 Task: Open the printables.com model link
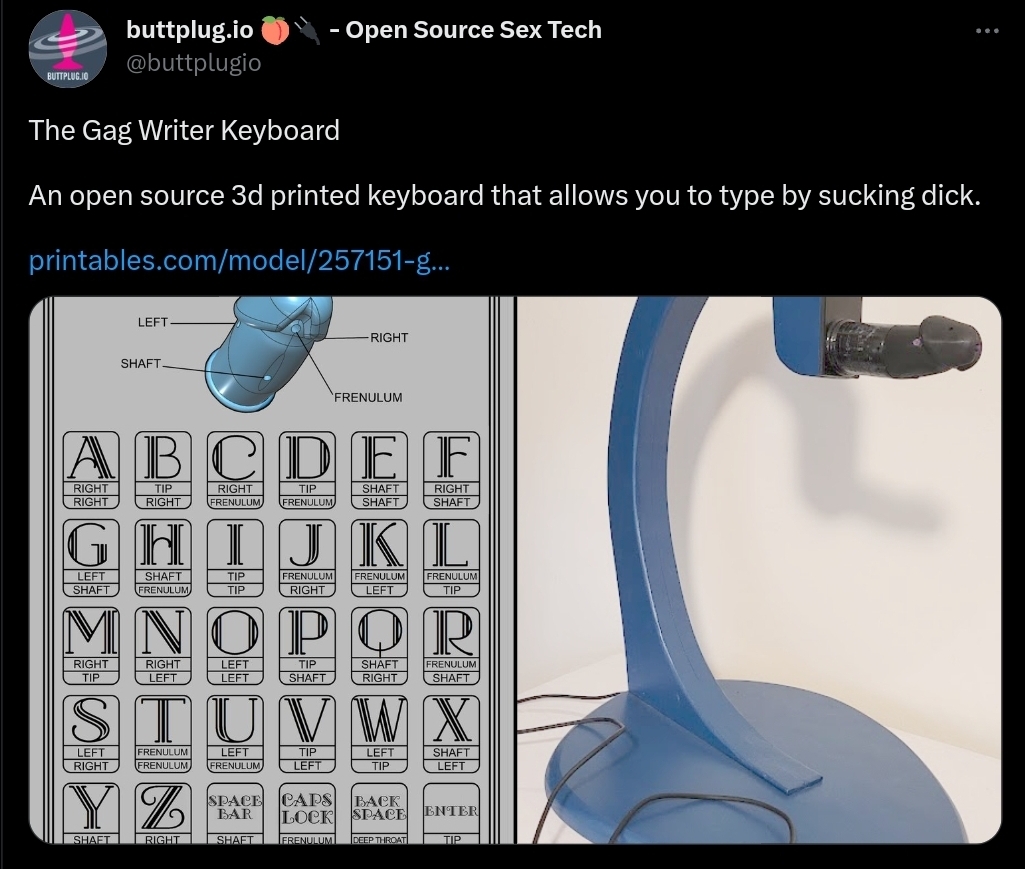(x=239, y=260)
